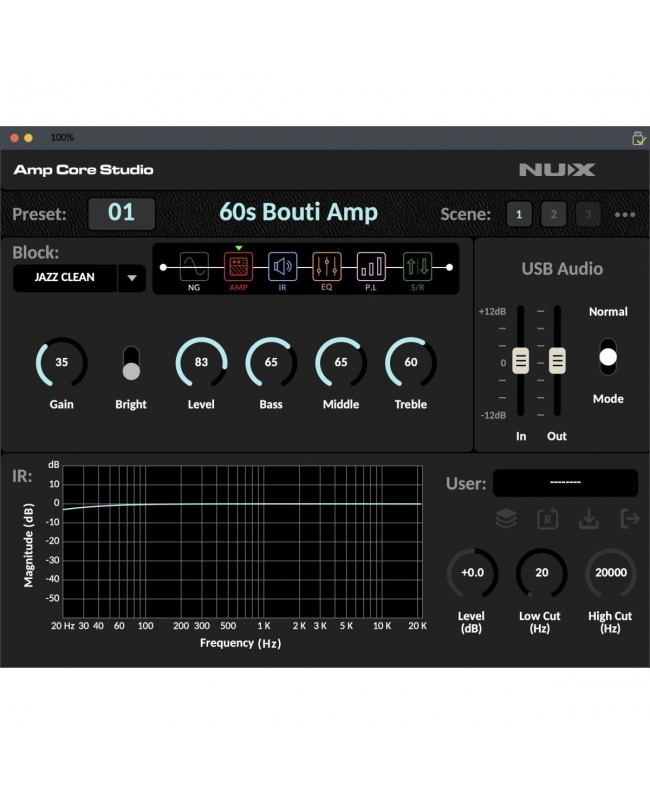Viewport: 650px width, 794px height.
Task: Click the USB device status icon
Action: (x=639, y=138)
